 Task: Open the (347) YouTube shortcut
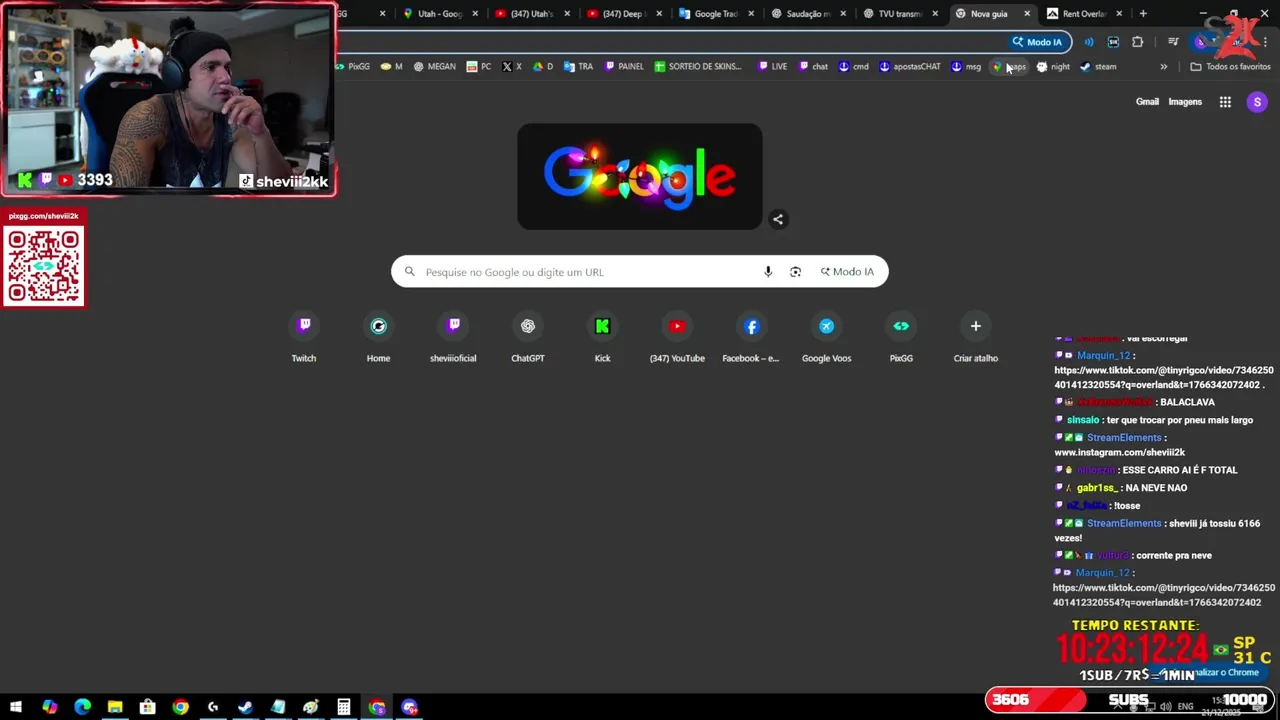[677, 338]
